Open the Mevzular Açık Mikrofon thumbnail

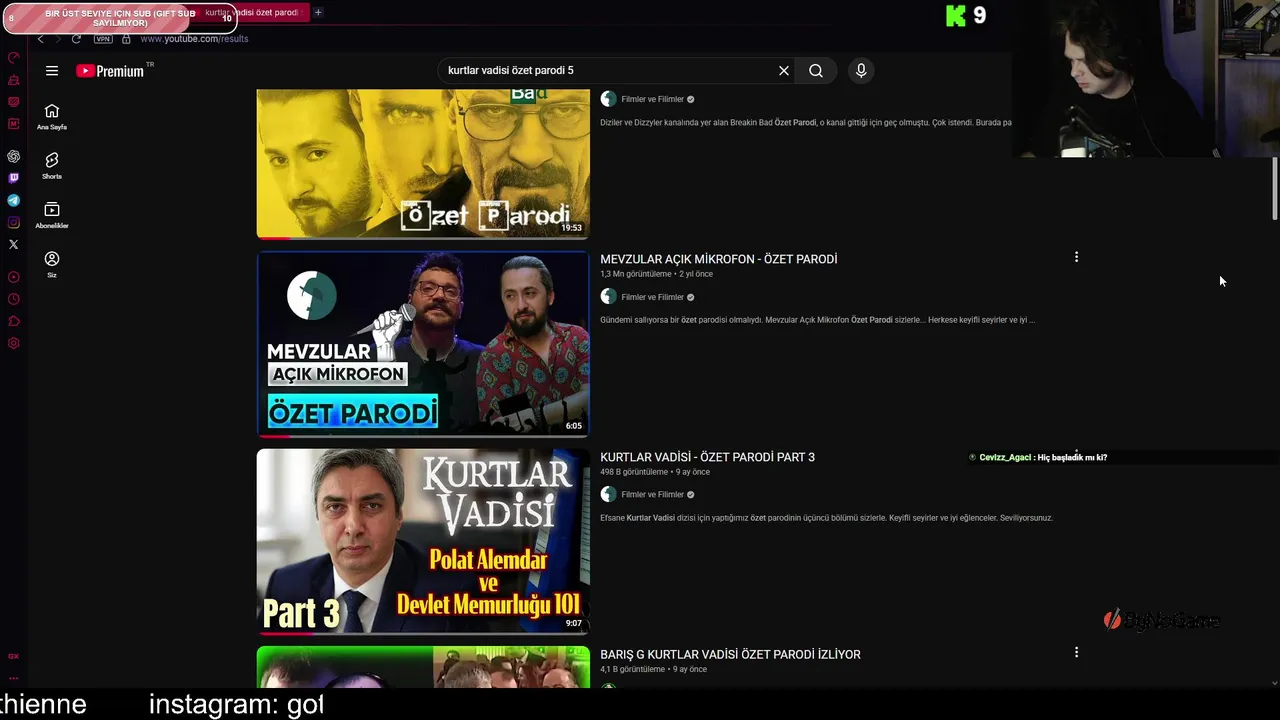tap(423, 344)
